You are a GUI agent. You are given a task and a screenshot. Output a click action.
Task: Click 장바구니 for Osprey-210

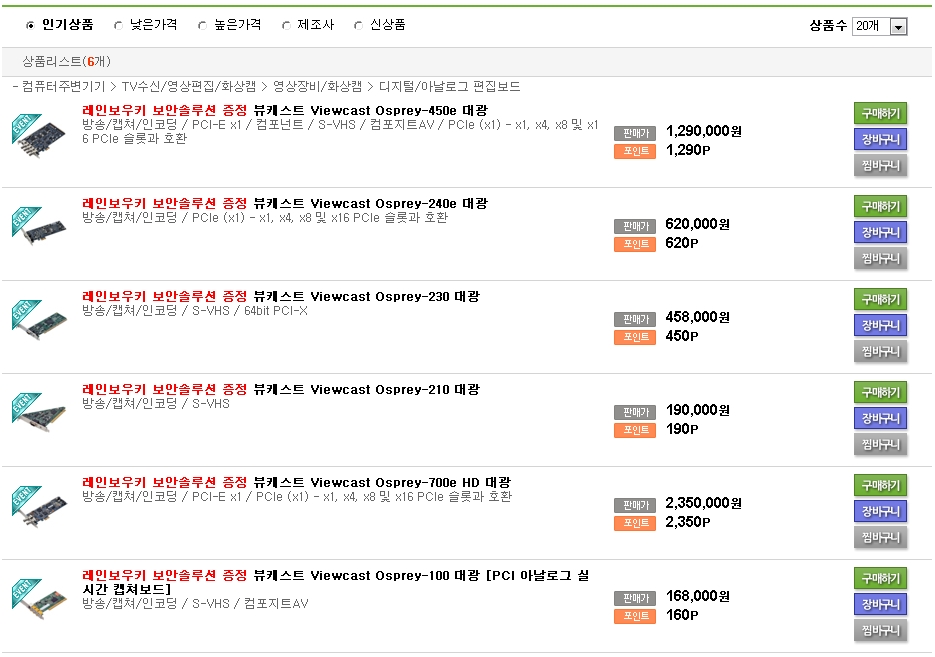click(x=880, y=419)
